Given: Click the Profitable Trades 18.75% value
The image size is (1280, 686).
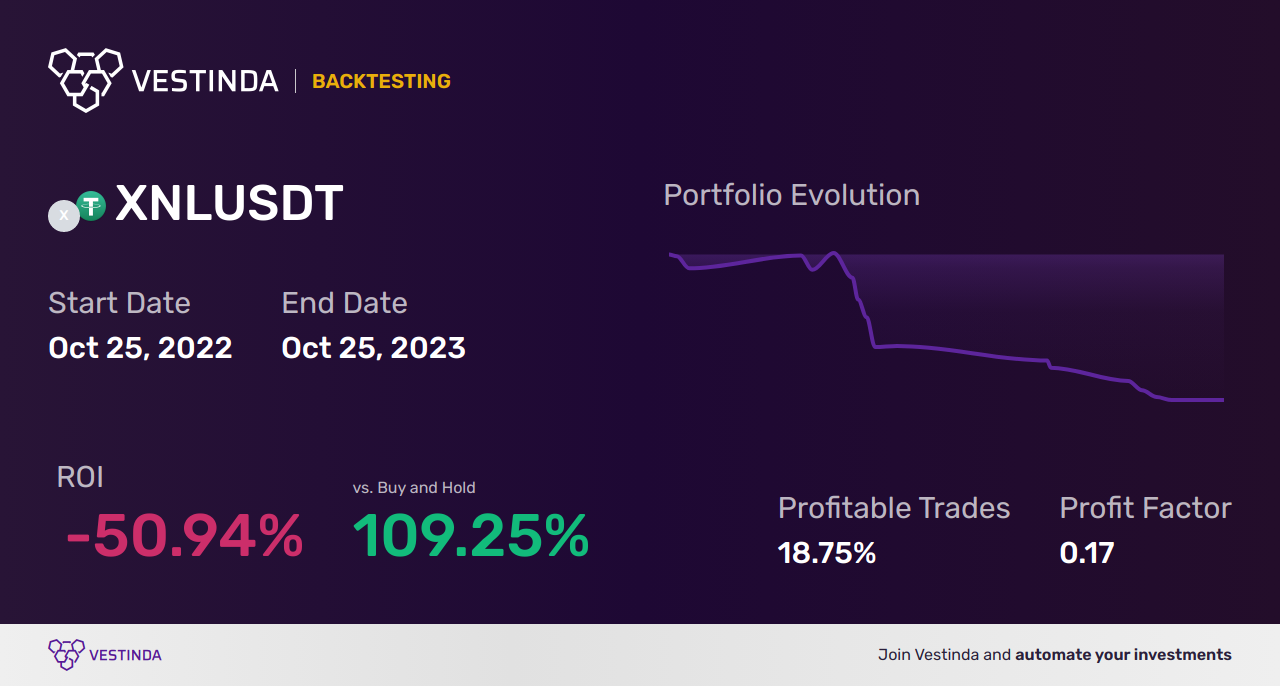Looking at the screenshot, I should 827,553.
